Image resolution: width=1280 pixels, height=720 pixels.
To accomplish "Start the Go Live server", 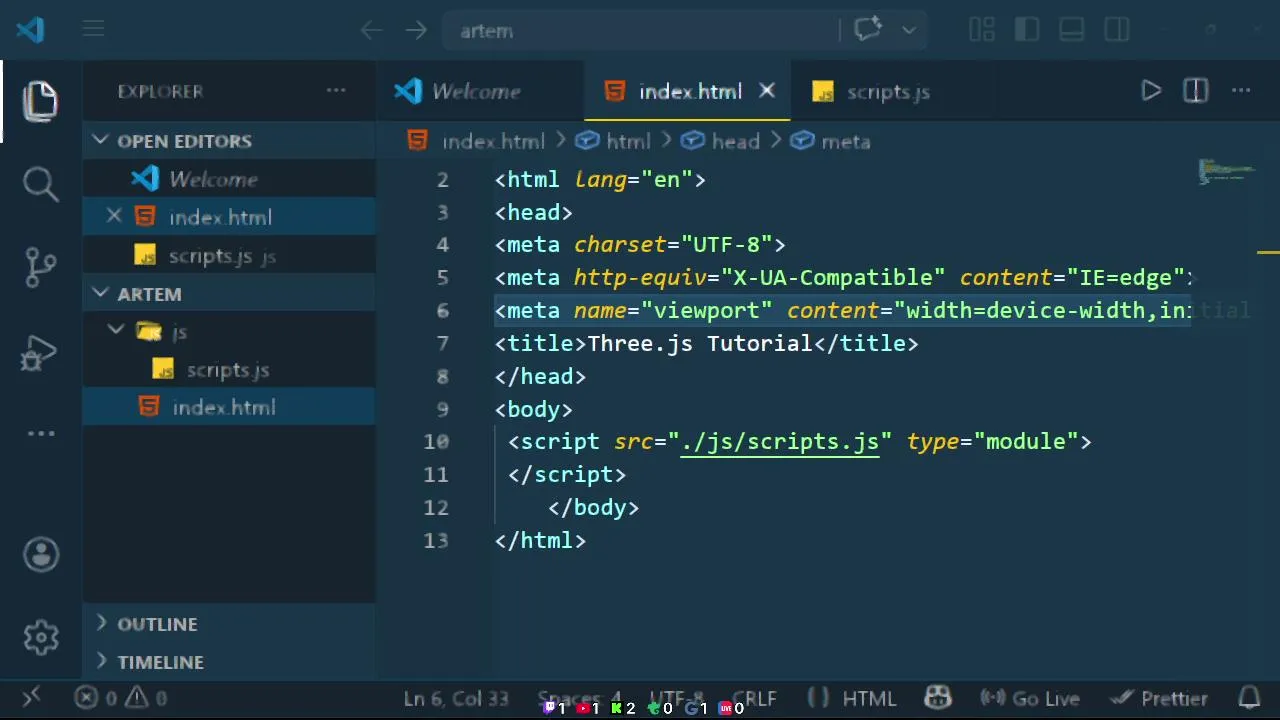I will [1030, 698].
